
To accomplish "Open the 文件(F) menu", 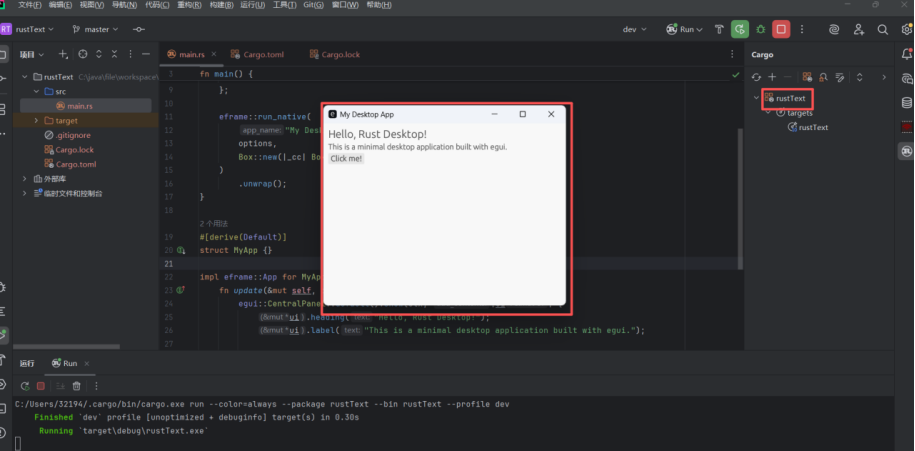I will [x=30, y=5].
